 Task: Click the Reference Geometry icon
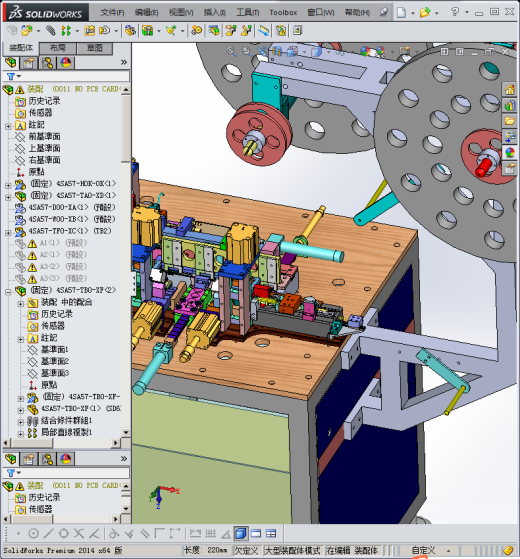(171, 31)
